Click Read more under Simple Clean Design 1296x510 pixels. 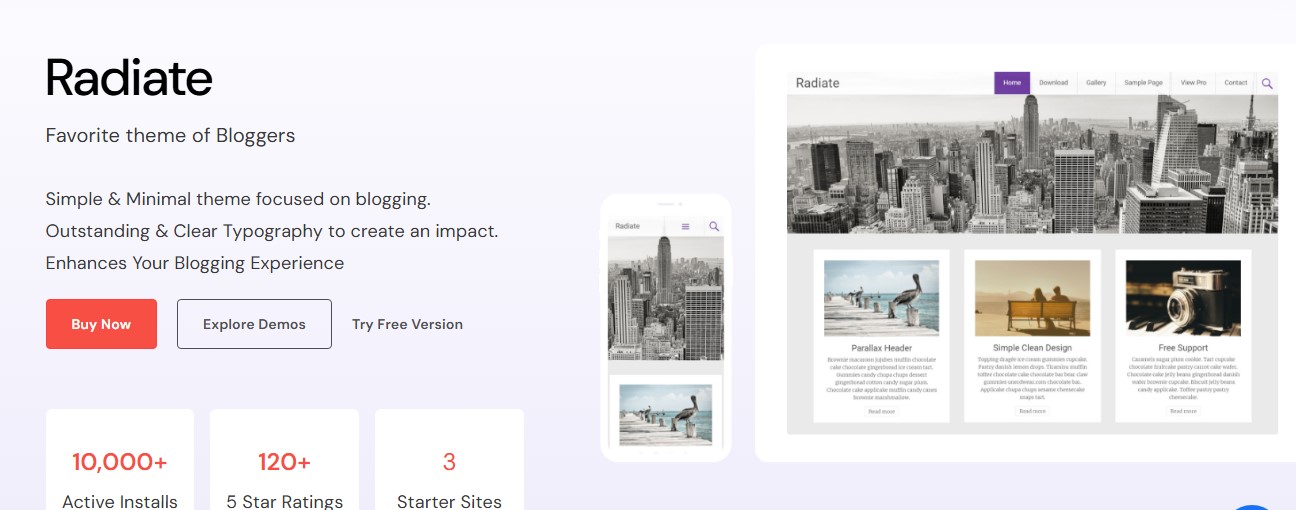[x=1032, y=411]
